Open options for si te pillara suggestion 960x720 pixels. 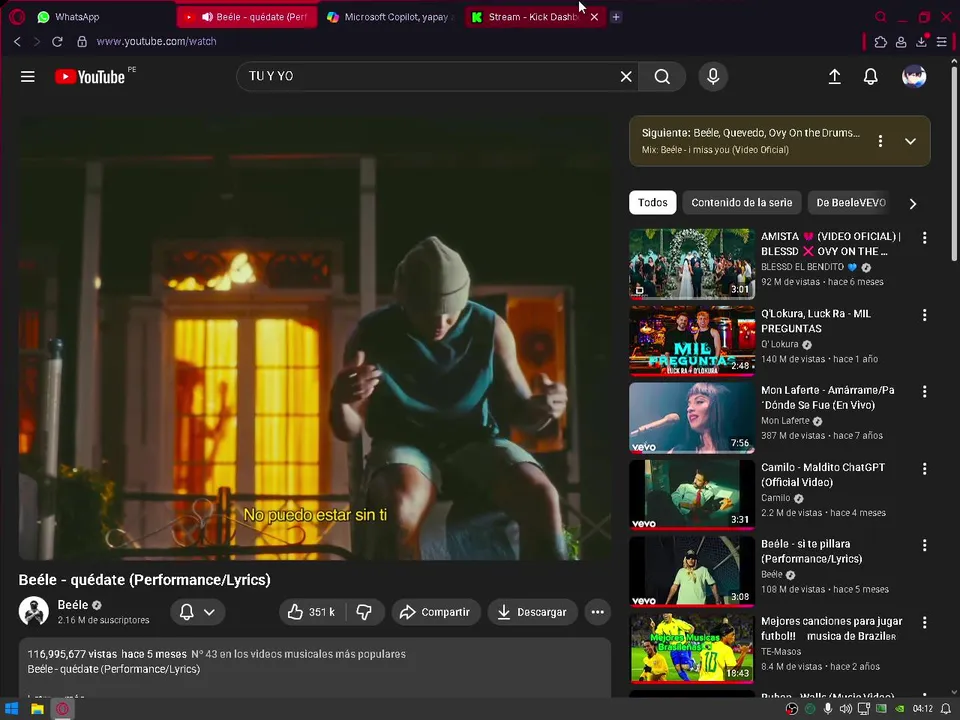pyautogui.click(x=924, y=545)
